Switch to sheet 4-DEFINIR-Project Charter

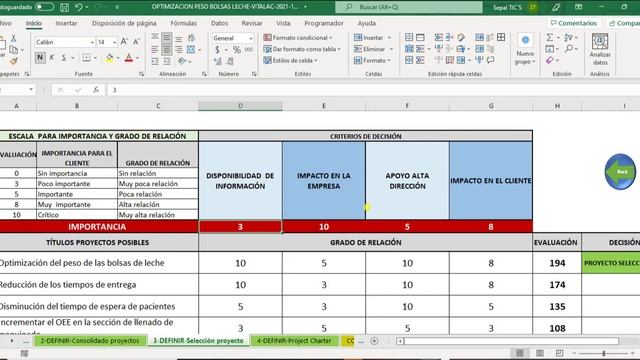point(294,341)
